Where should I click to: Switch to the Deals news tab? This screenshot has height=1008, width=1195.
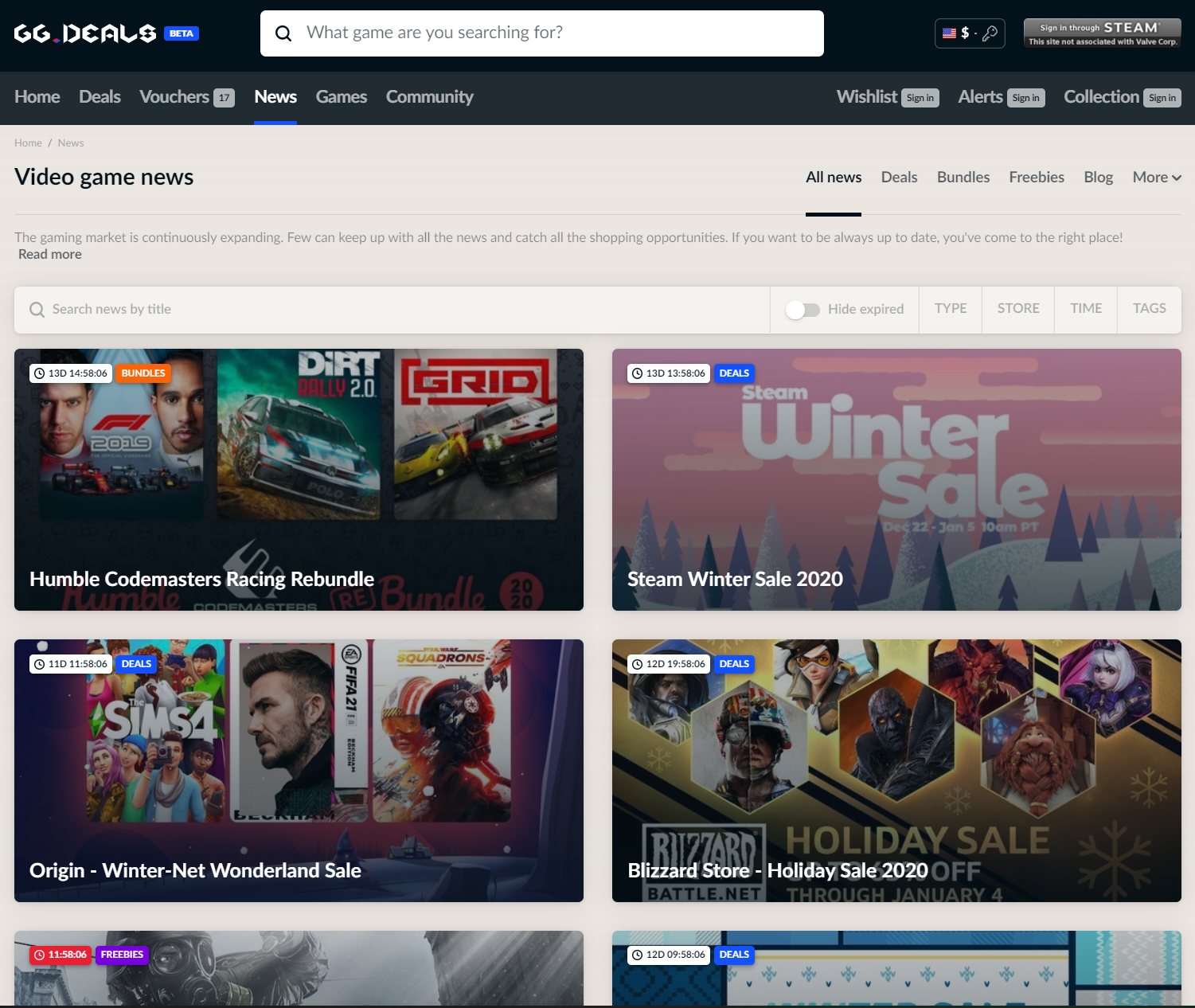click(900, 178)
